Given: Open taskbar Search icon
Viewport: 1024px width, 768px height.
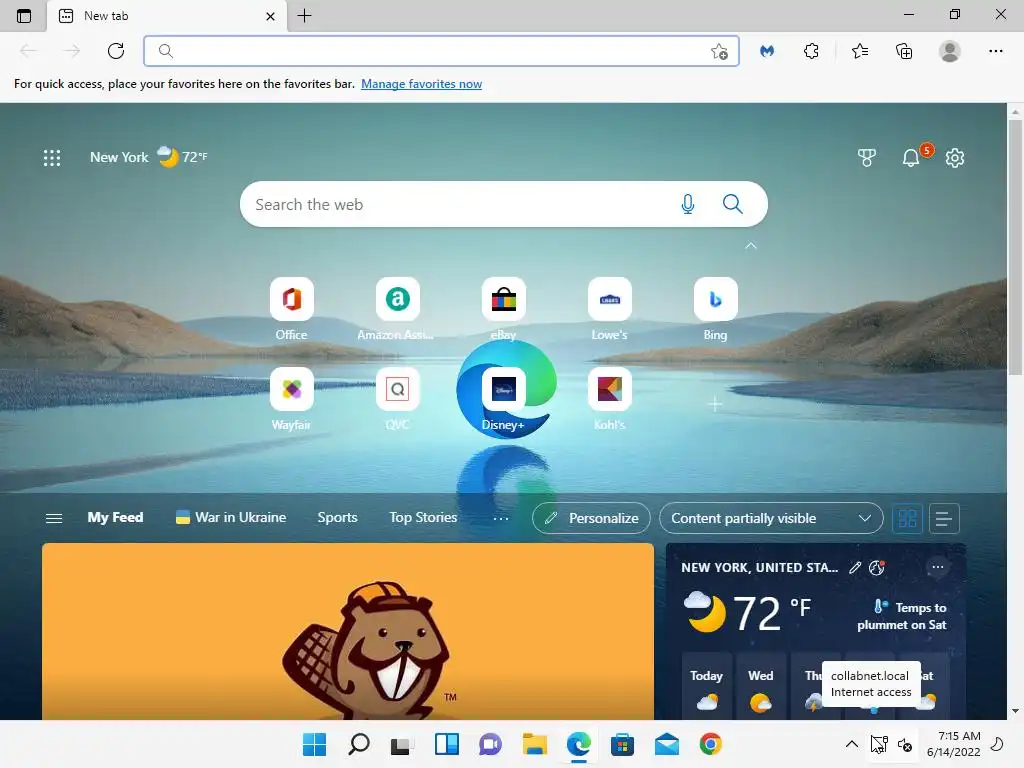Looking at the screenshot, I should pos(359,744).
